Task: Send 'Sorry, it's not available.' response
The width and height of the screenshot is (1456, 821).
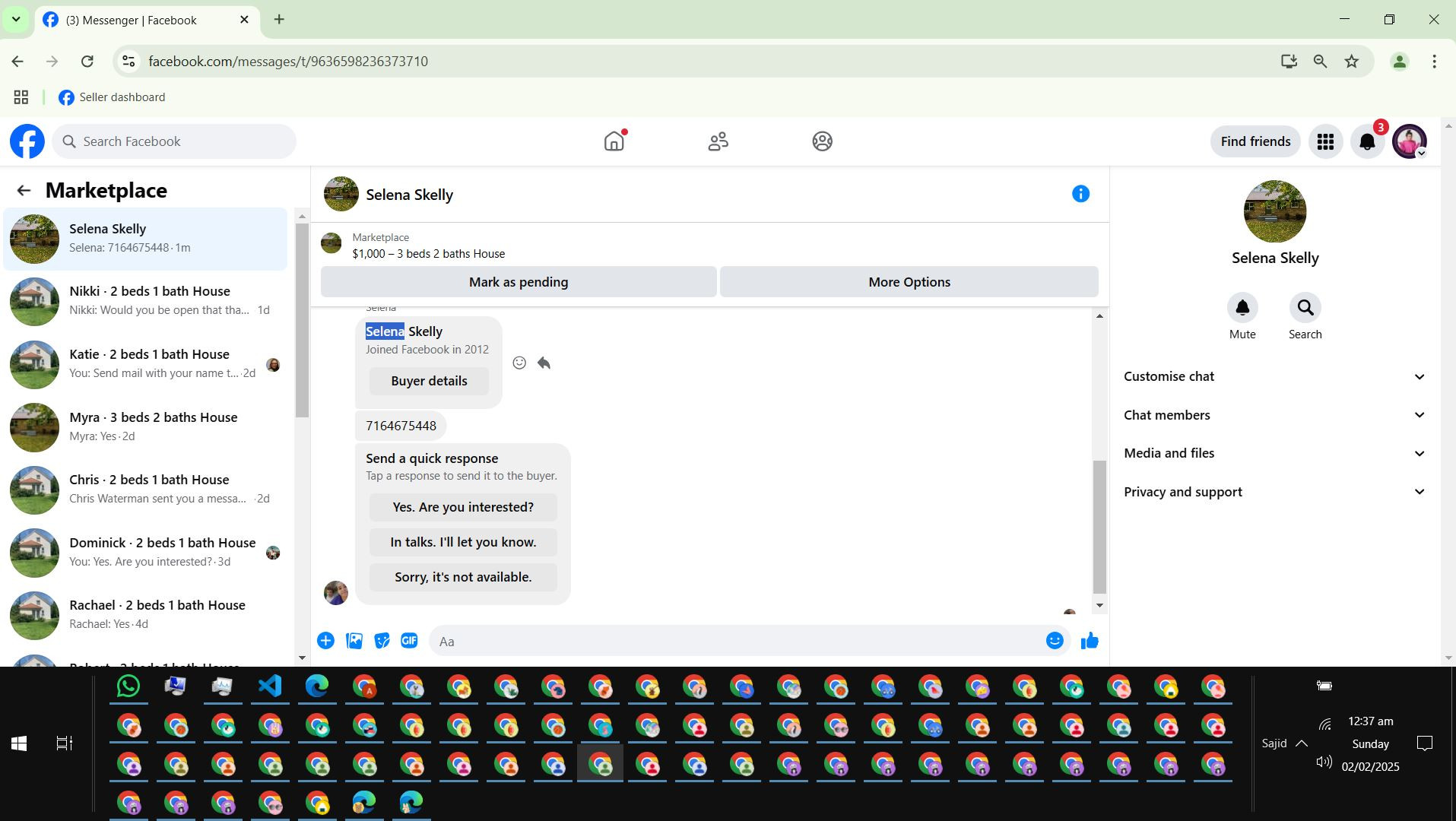Action: [463, 577]
